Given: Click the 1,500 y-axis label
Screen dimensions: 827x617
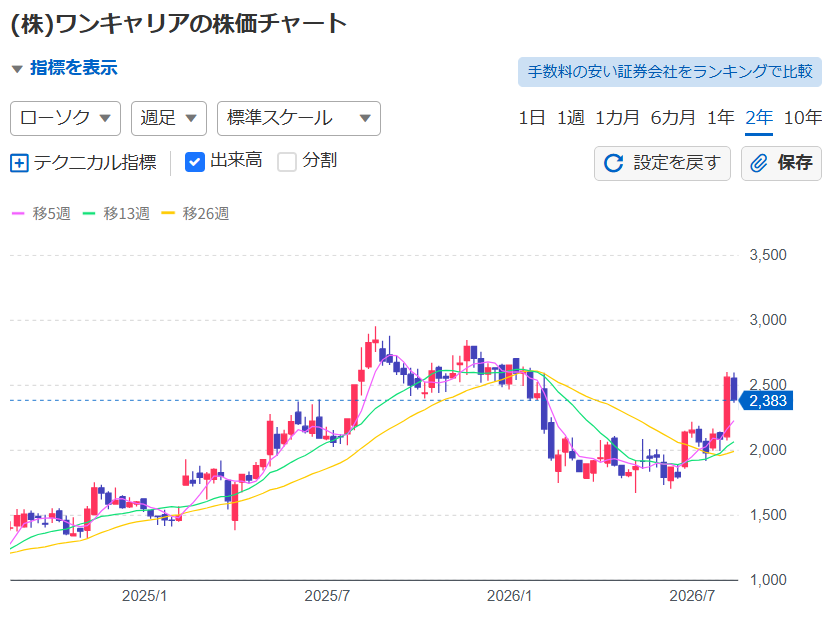Looking at the screenshot, I should coord(768,515).
